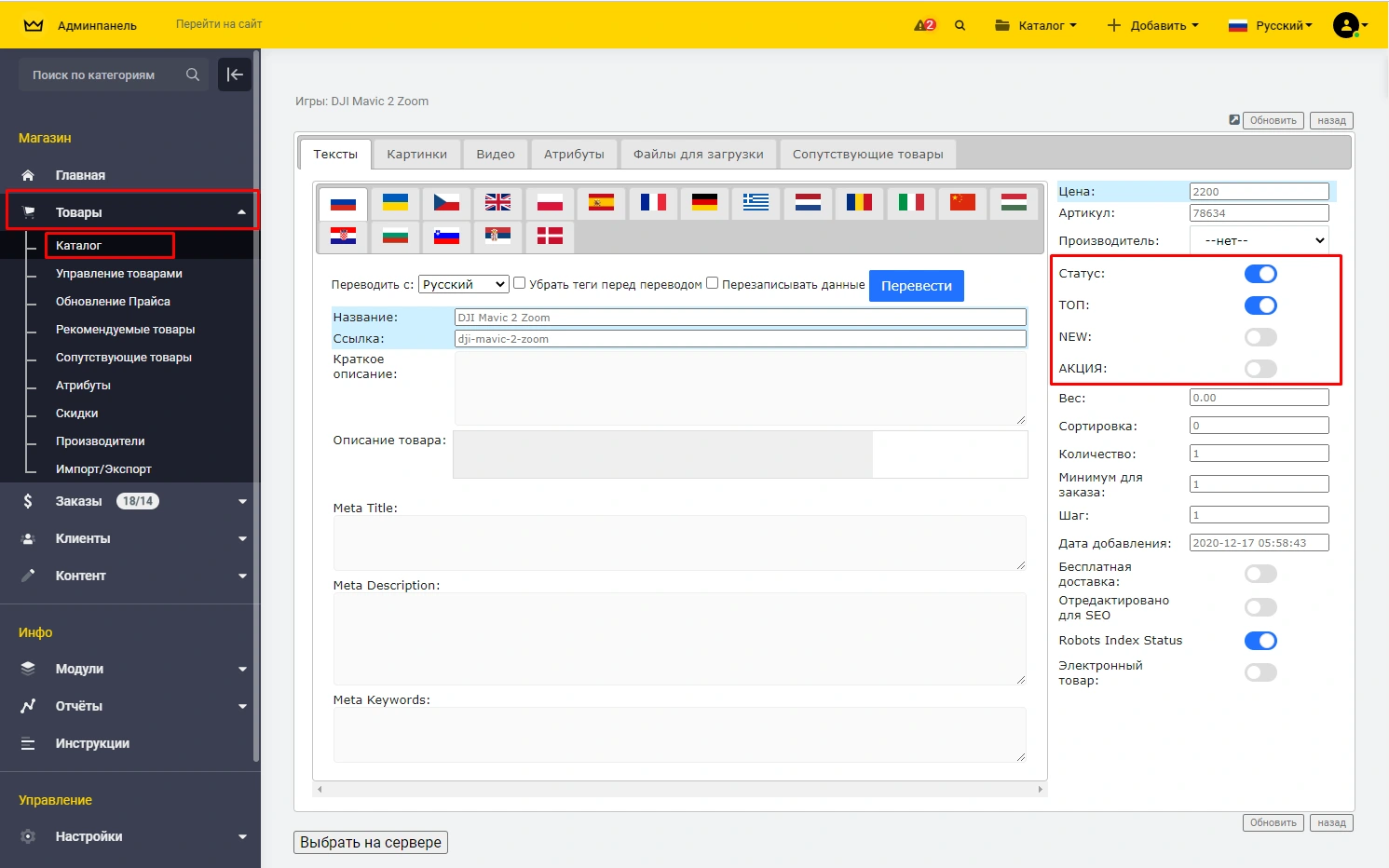This screenshot has height=868, width=1389.
Task: Open the Производитель dropdown
Action: coord(1260,240)
